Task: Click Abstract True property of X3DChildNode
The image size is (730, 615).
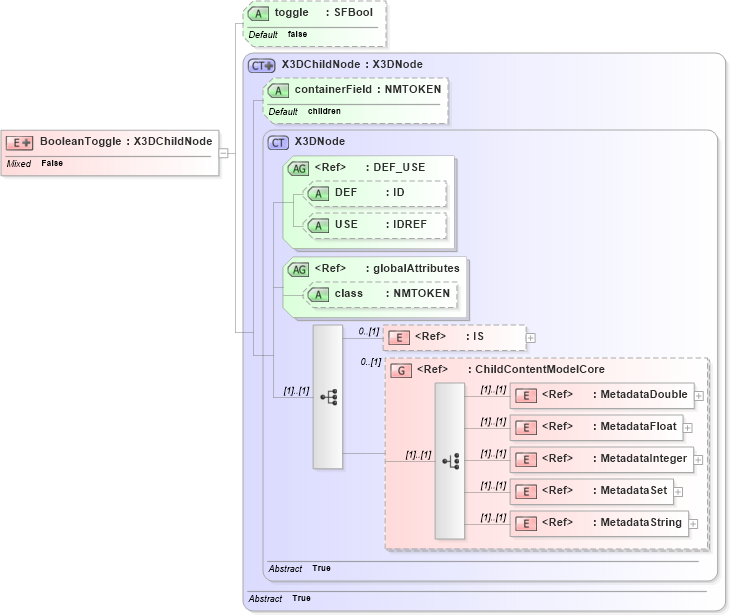Action: pos(279,598)
